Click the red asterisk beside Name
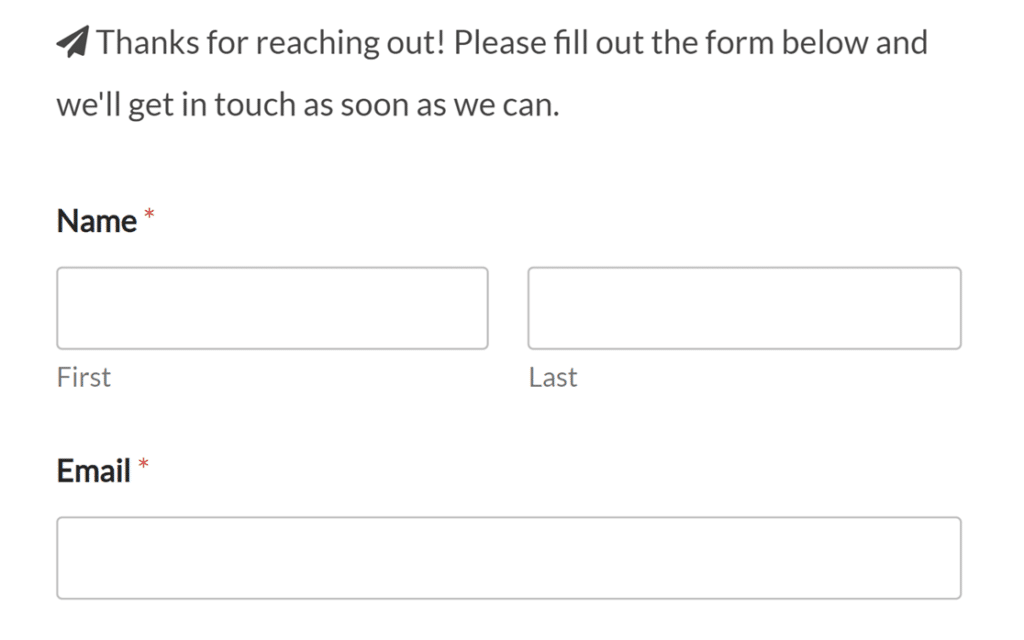Image resolution: width=1024 pixels, height=640 pixels. [149, 212]
